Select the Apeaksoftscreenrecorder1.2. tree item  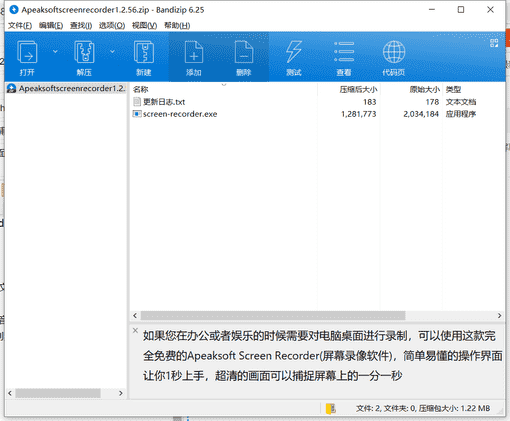coord(66,88)
